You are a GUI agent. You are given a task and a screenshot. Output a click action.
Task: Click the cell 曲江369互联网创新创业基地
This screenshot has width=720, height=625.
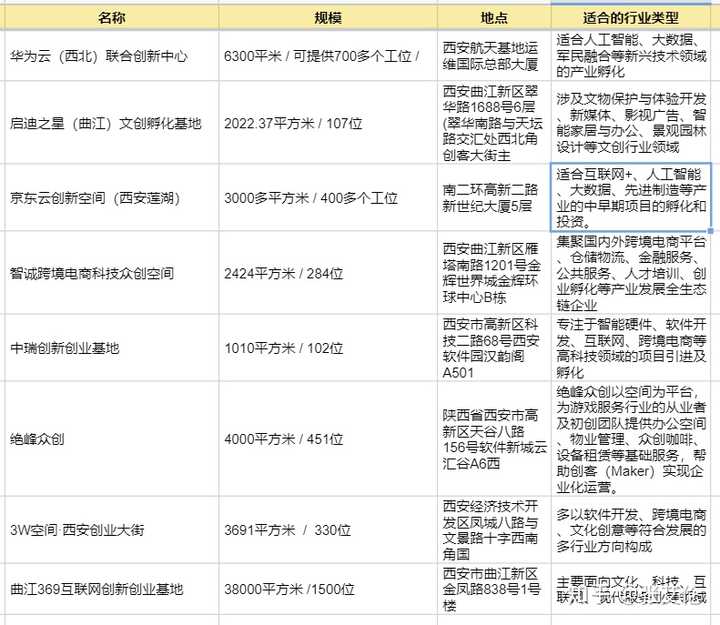pos(112,589)
